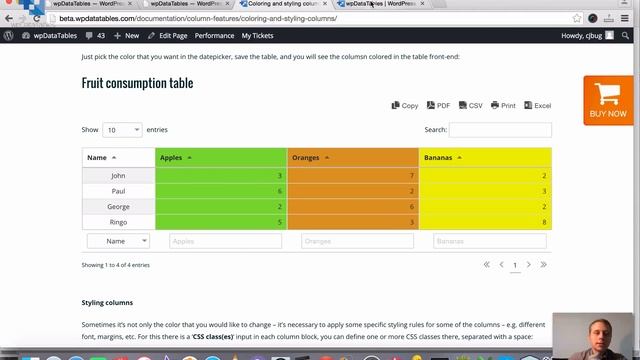Open Chrome hamburger menu
Viewport: 640px width, 360px height.
click(624, 18)
